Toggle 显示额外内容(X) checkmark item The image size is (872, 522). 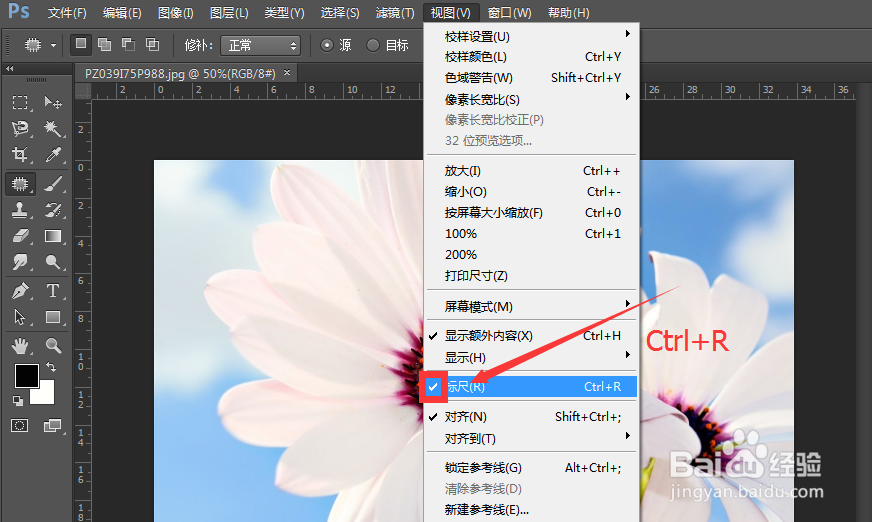531,336
